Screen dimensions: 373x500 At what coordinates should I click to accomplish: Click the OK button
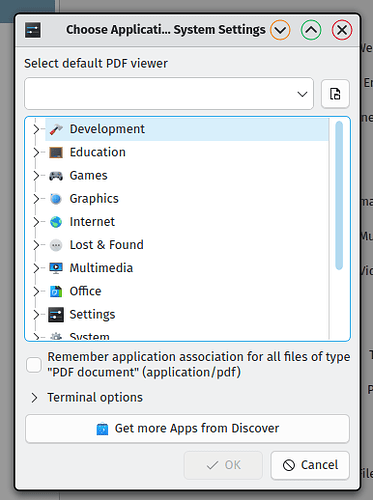pyautogui.click(x=223, y=465)
